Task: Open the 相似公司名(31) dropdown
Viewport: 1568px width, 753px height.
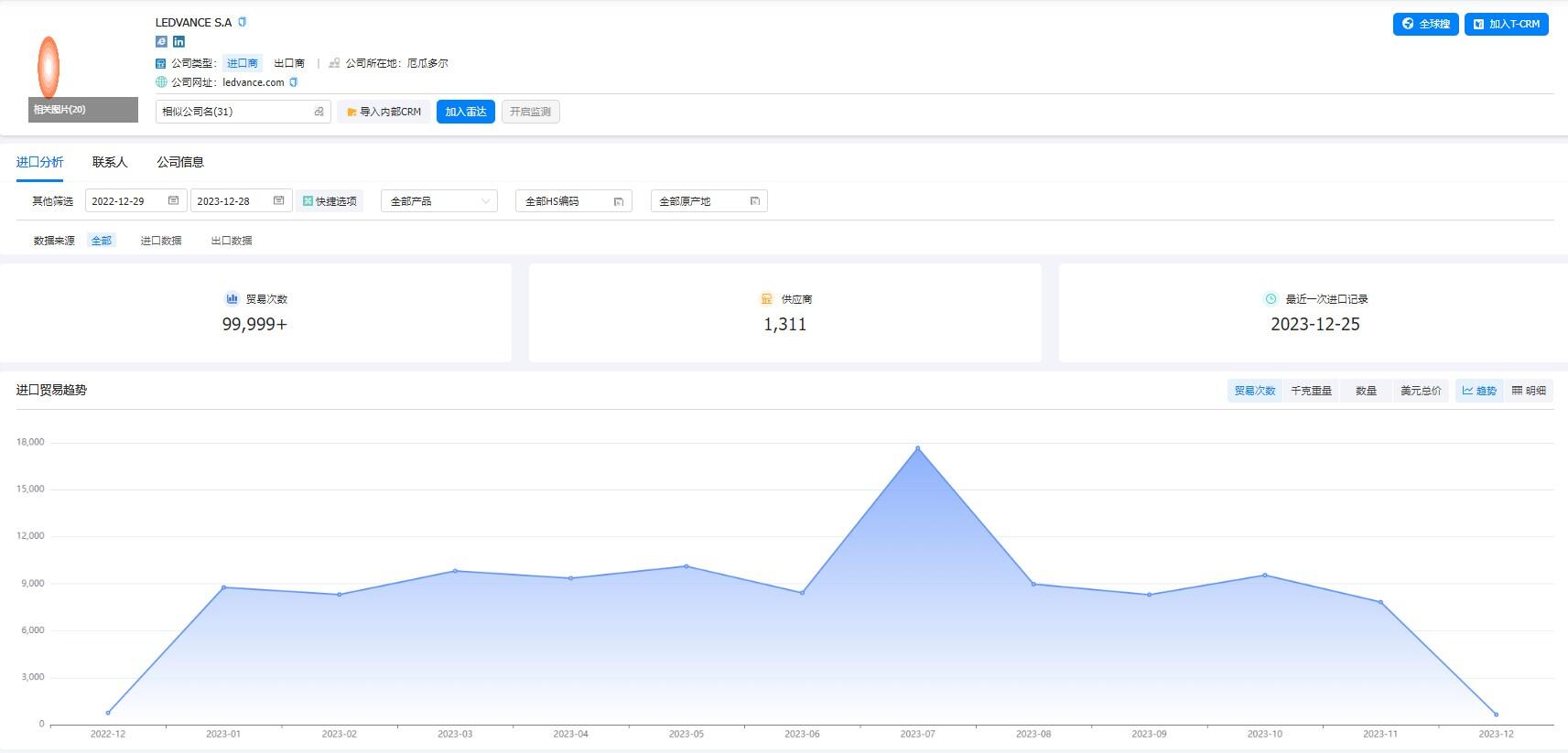Action: pos(243,112)
